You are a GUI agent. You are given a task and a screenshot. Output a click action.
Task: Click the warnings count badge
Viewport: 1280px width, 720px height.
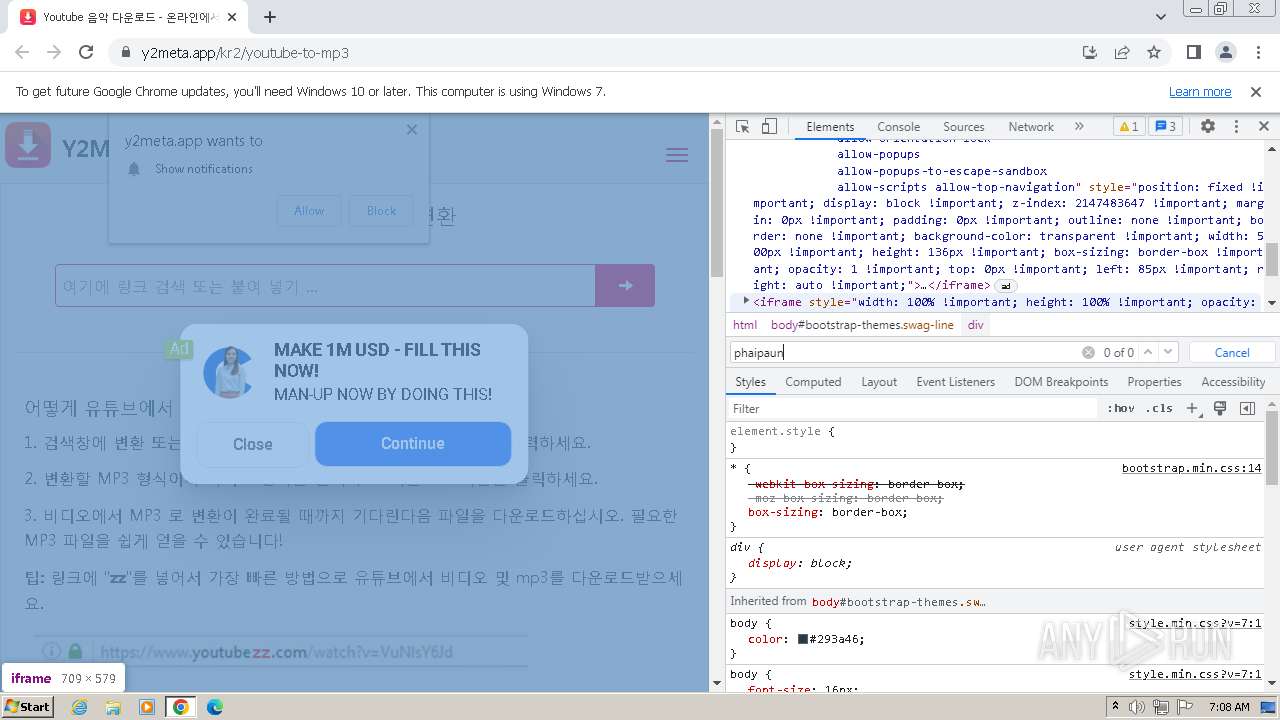(x=1128, y=127)
